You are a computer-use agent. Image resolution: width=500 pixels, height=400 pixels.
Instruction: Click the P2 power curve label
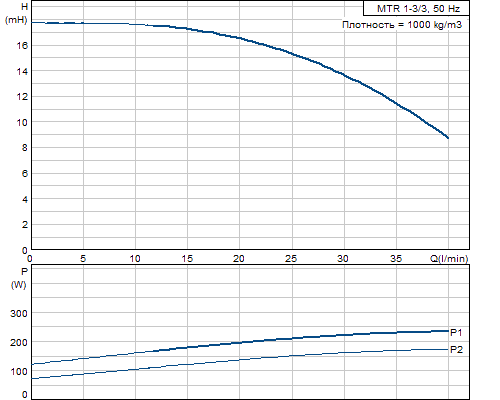[x=456, y=350]
